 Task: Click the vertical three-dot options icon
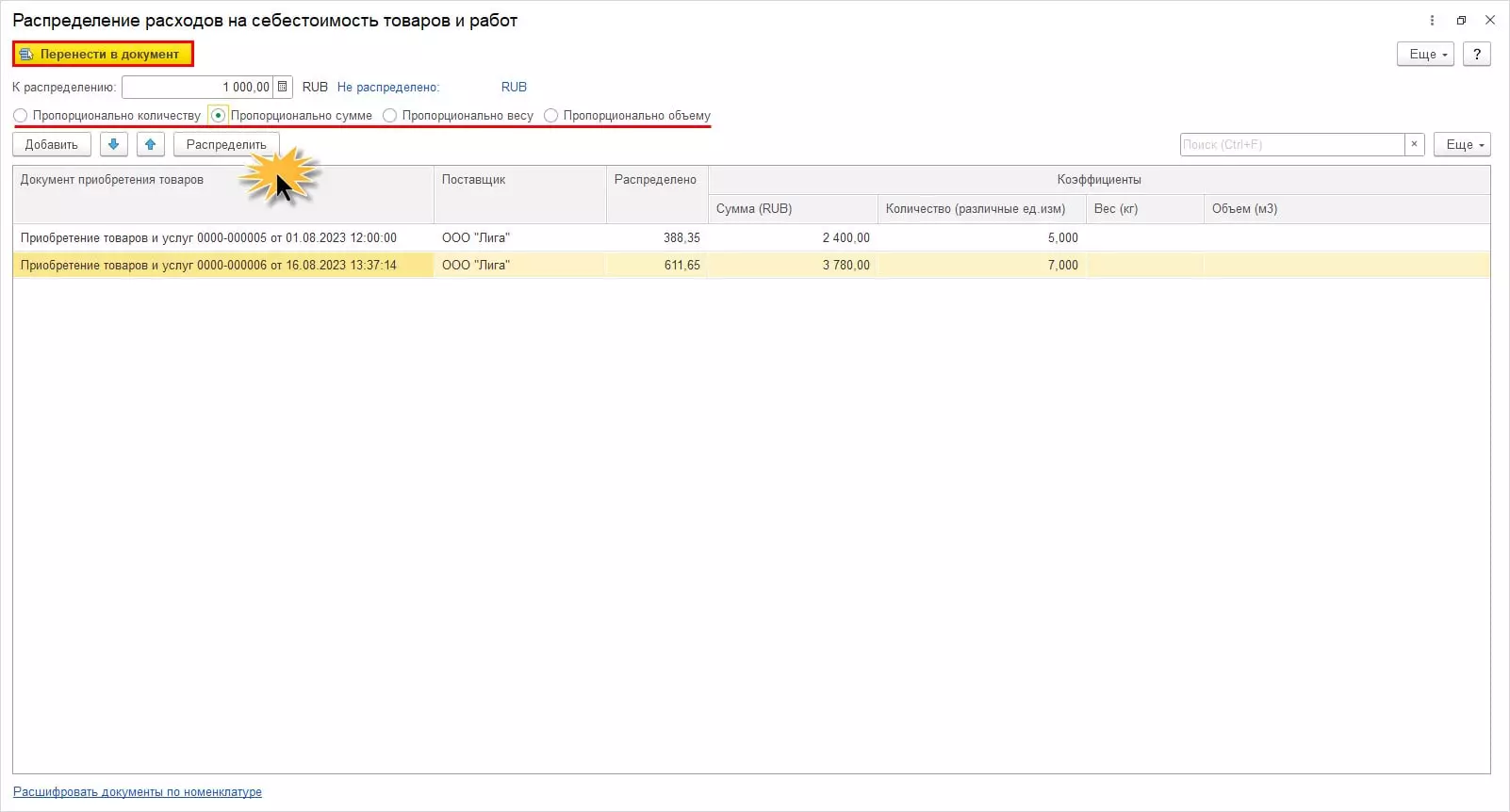pyautogui.click(x=1432, y=20)
